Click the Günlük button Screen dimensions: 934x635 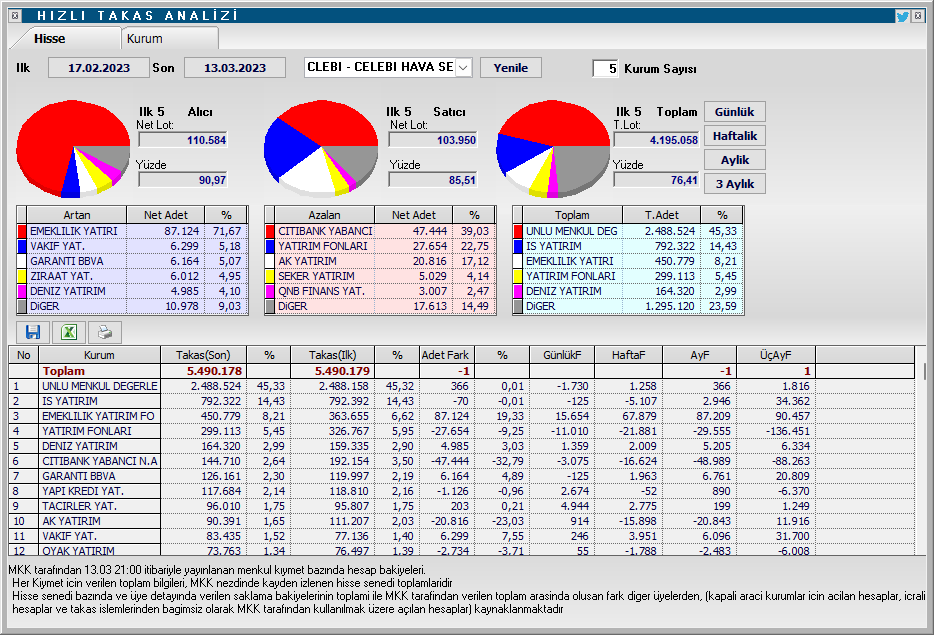[x=734, y=112]
